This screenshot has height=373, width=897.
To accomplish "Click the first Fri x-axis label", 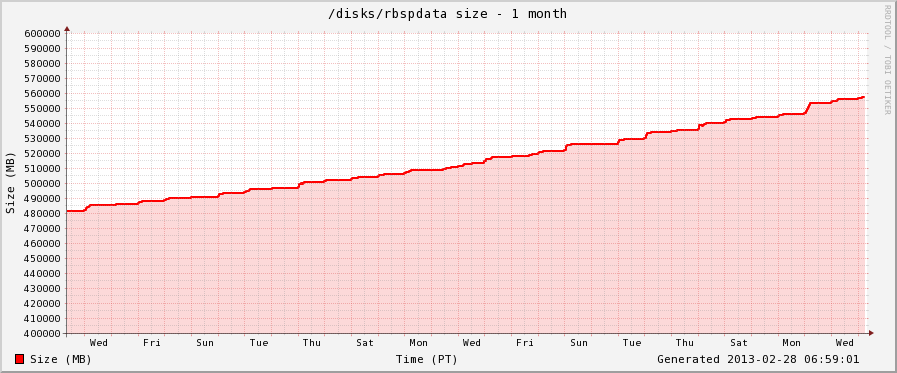I will (x=152, y=343).
